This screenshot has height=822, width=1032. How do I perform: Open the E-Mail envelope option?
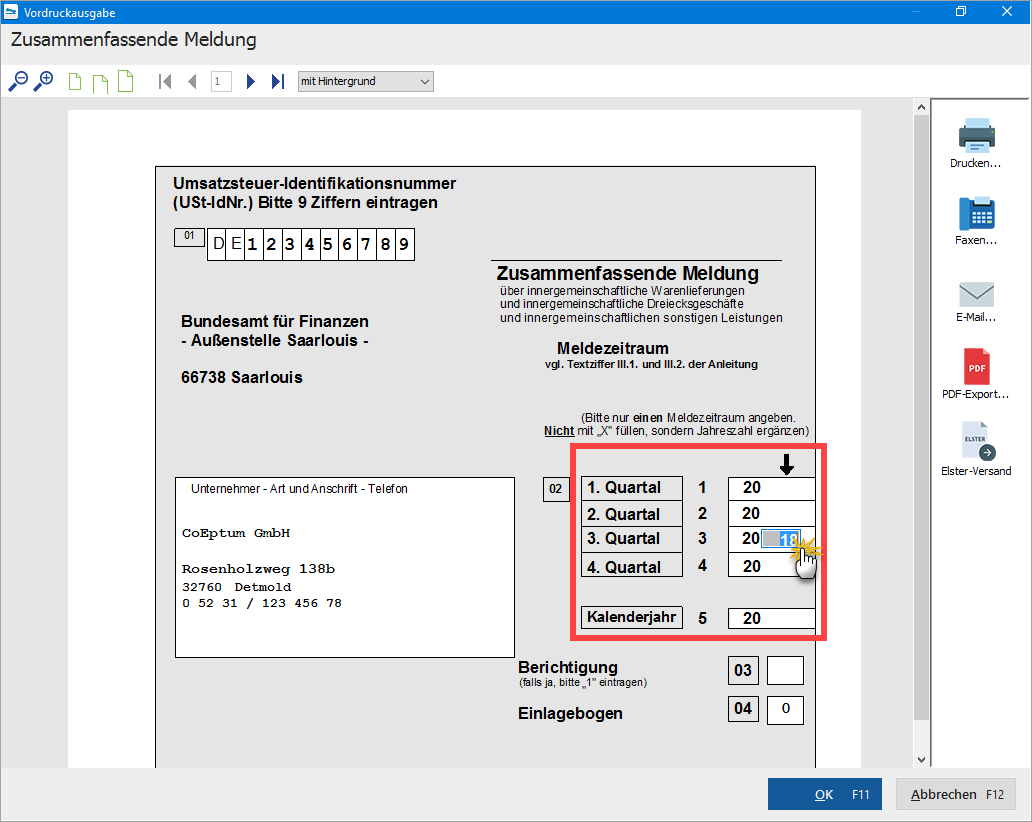976,302
